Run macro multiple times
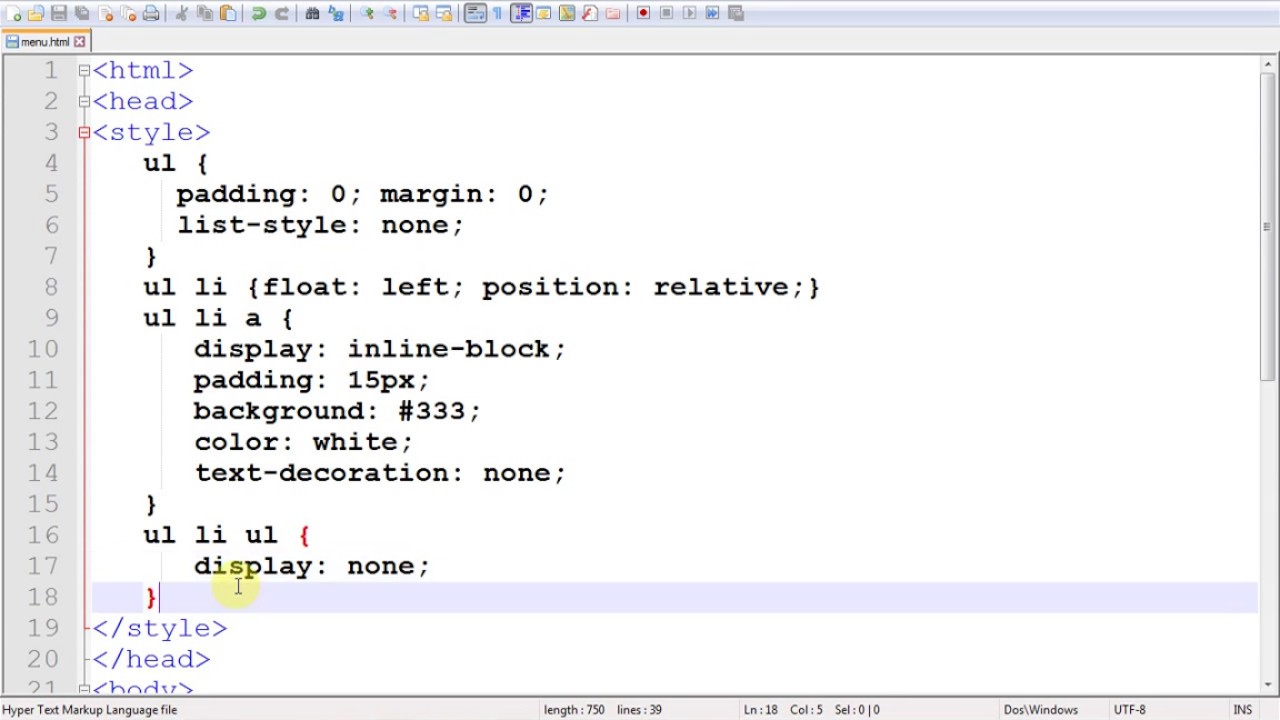The height and width of the screenshot is (720, 1280). (x=712, y=13)
